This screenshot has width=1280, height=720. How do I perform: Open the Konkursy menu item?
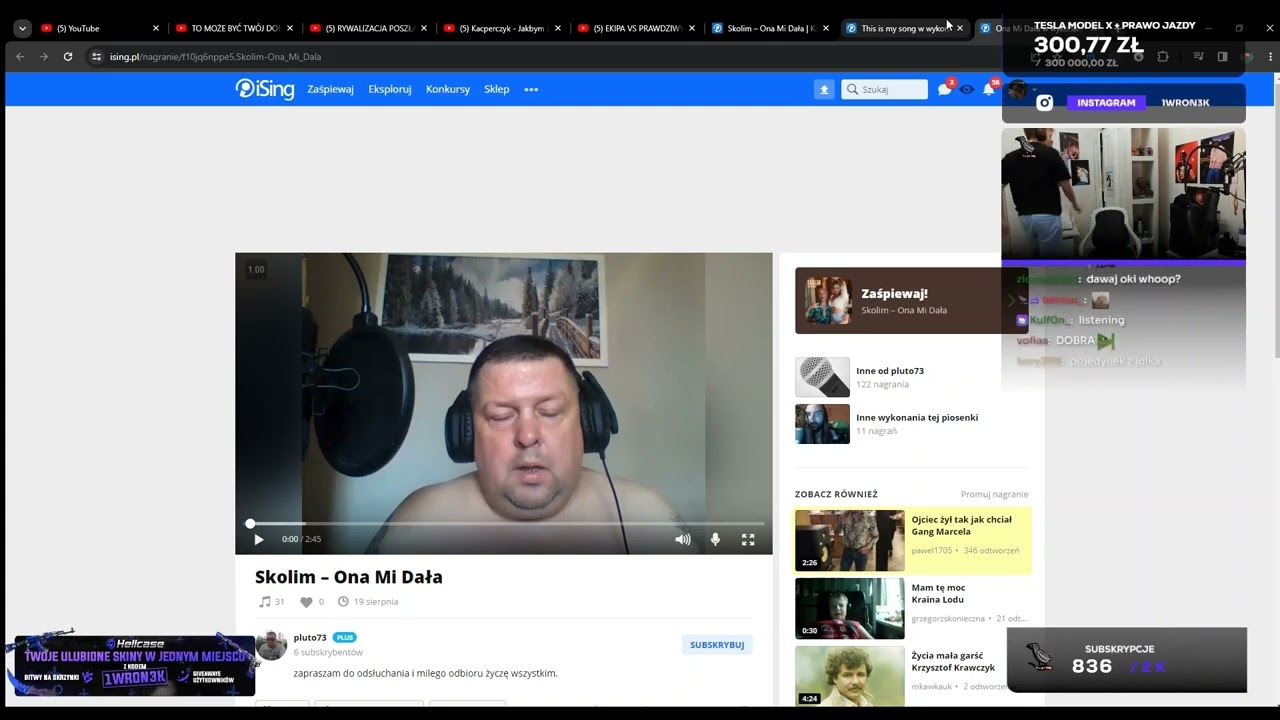pyautogui.click(x=448, y=89)
